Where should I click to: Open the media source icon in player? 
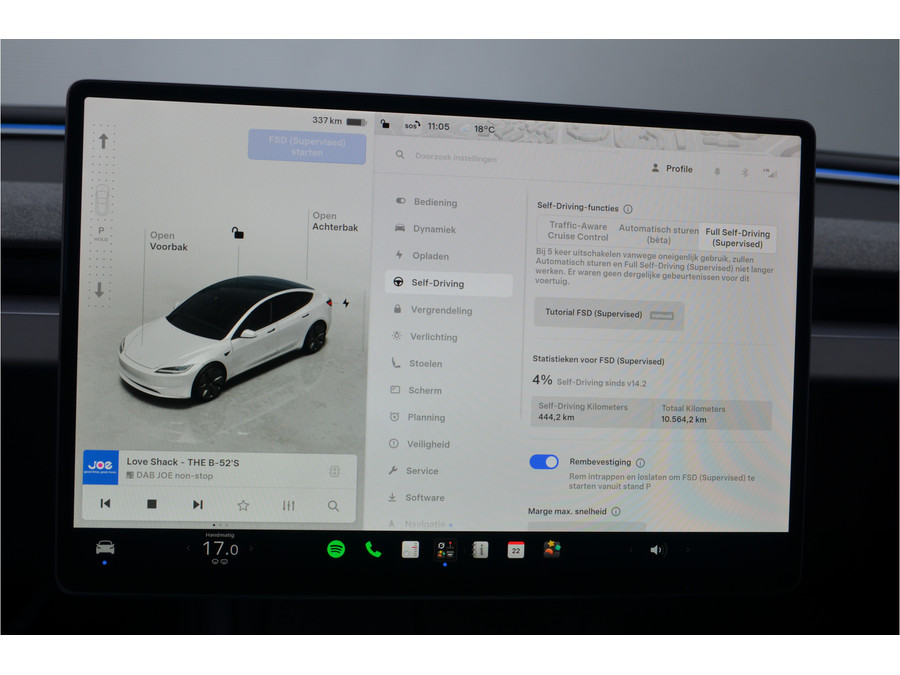(x=335, y=471)
